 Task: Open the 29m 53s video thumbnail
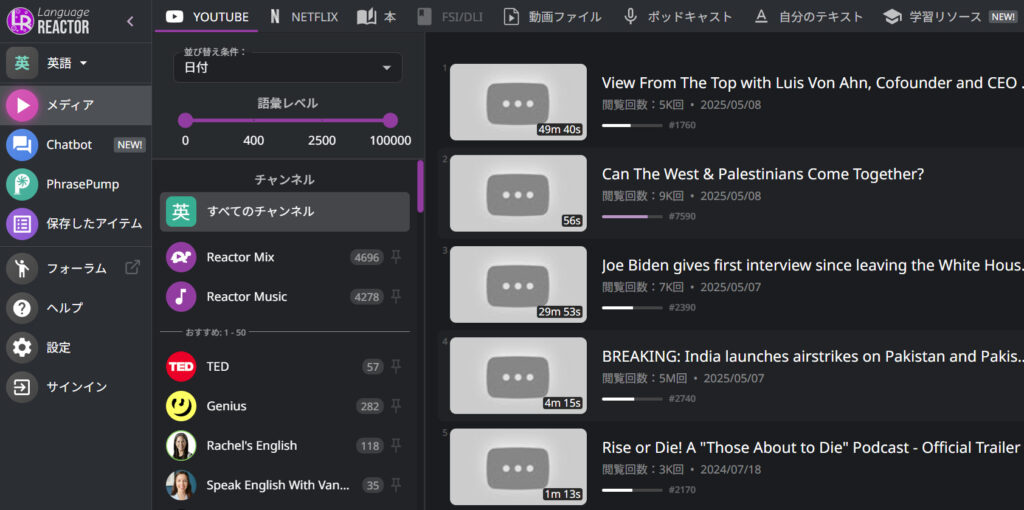coord(519,284)
